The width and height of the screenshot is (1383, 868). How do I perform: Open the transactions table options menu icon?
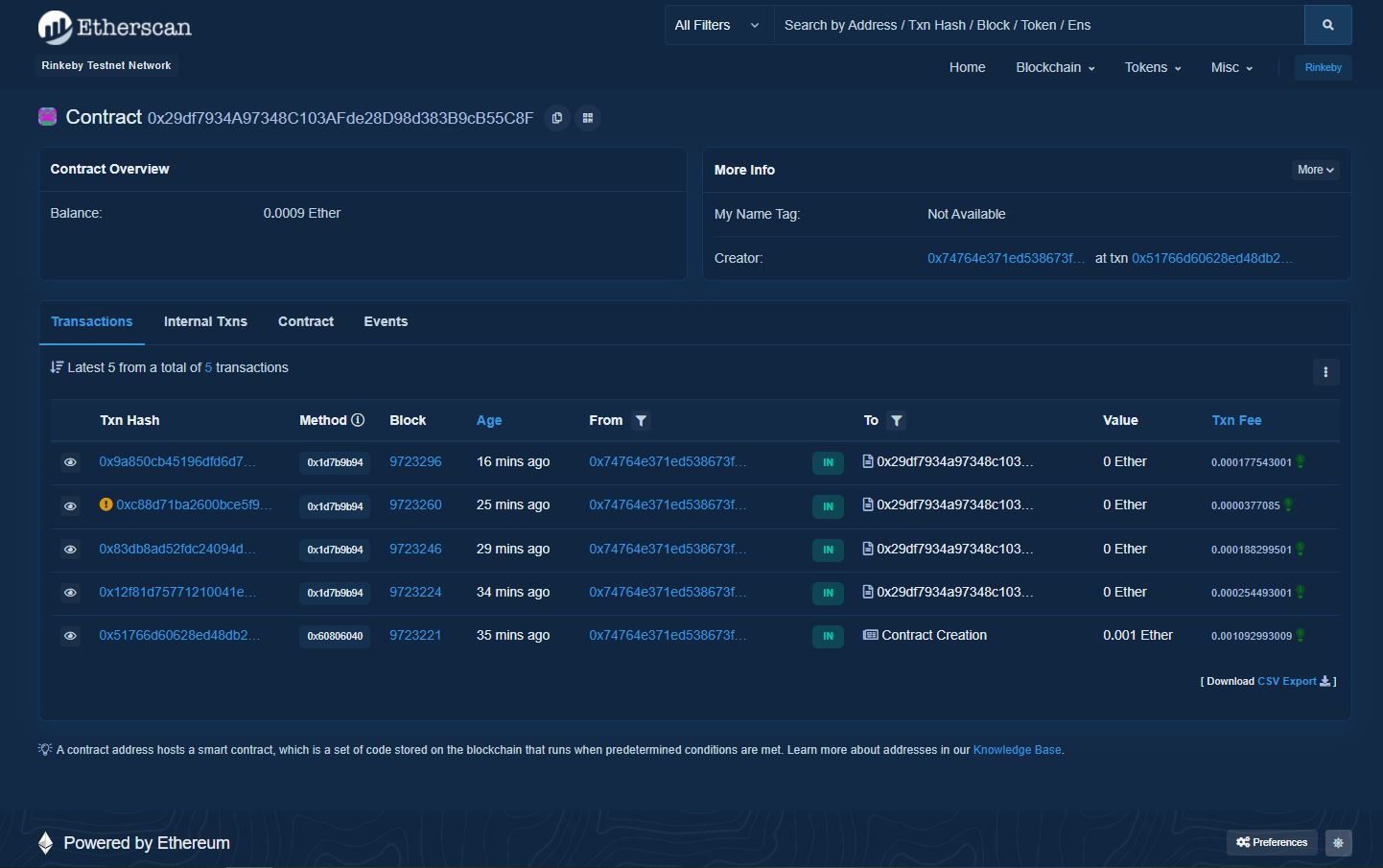click(1325, 372)
